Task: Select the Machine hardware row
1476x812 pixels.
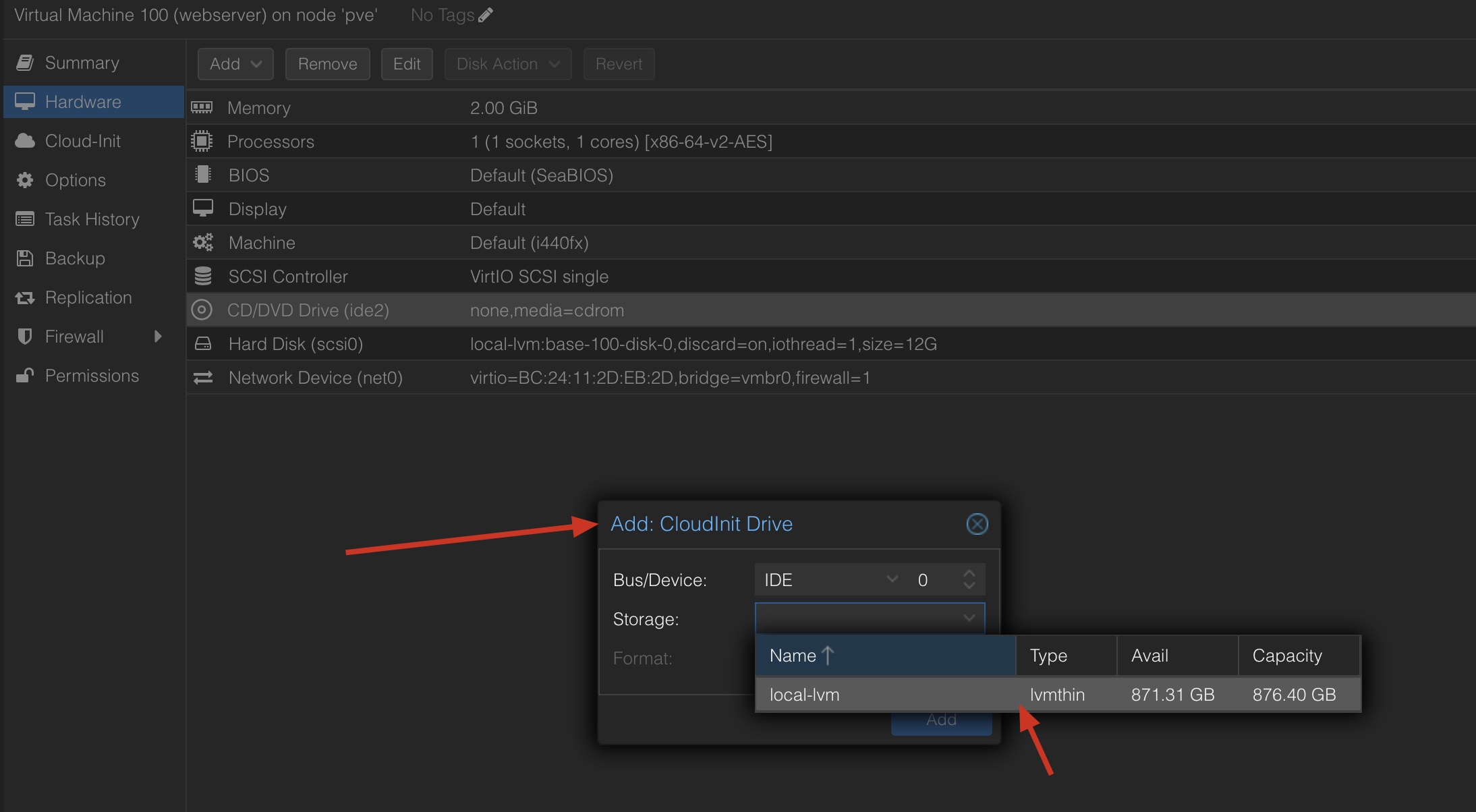Action: [831, 243]
